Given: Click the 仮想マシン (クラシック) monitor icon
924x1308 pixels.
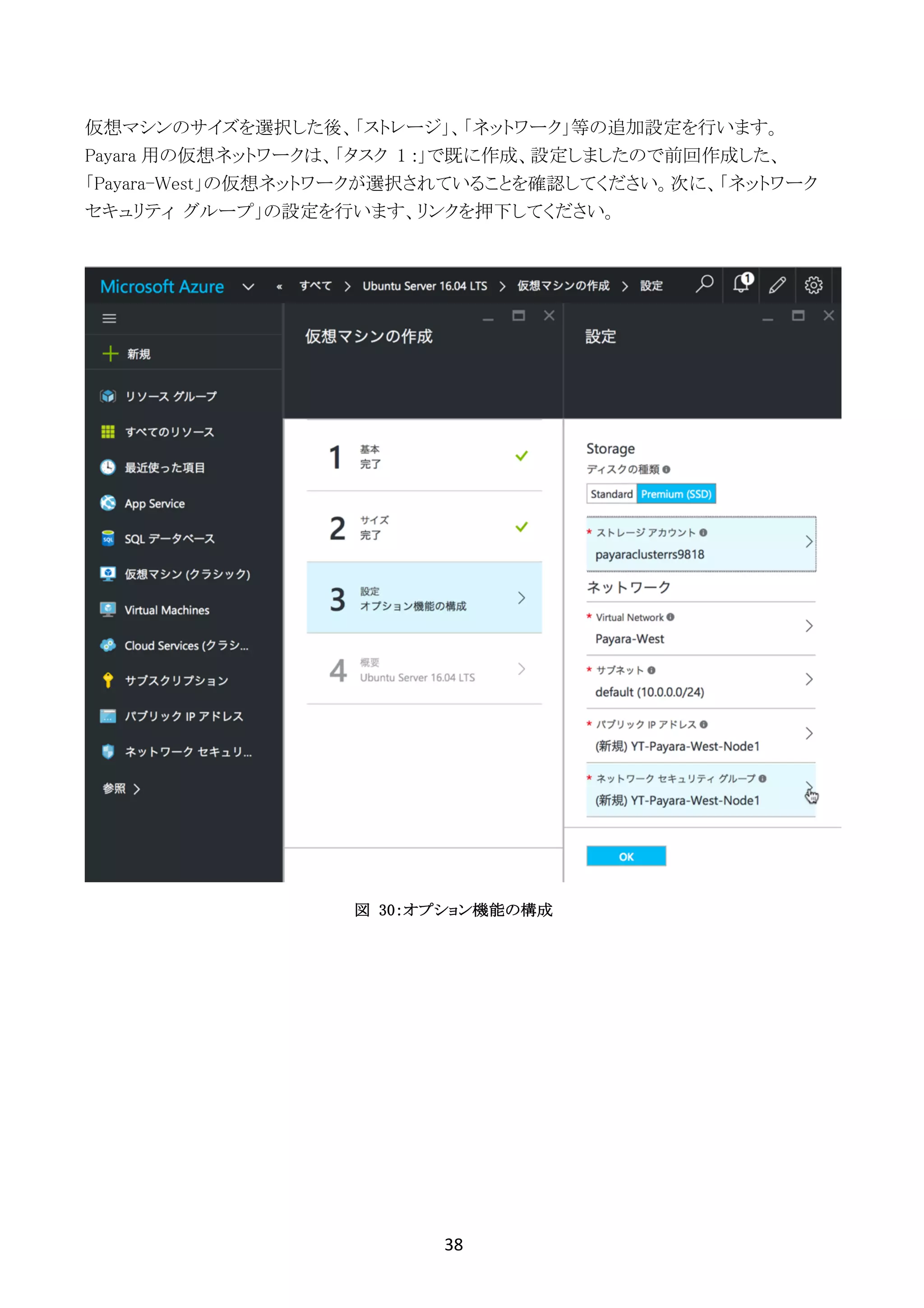Looking at the screenshot, I should 107,574.
